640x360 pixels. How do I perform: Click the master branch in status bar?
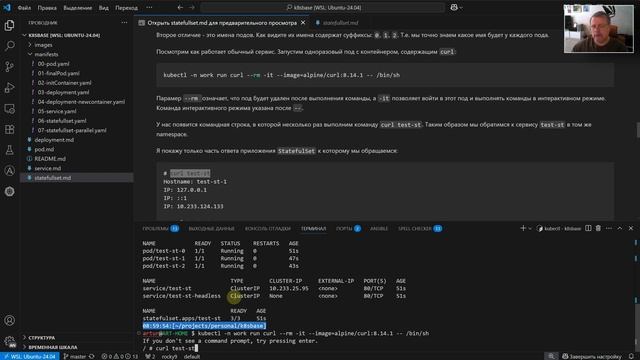pos(75,356)
